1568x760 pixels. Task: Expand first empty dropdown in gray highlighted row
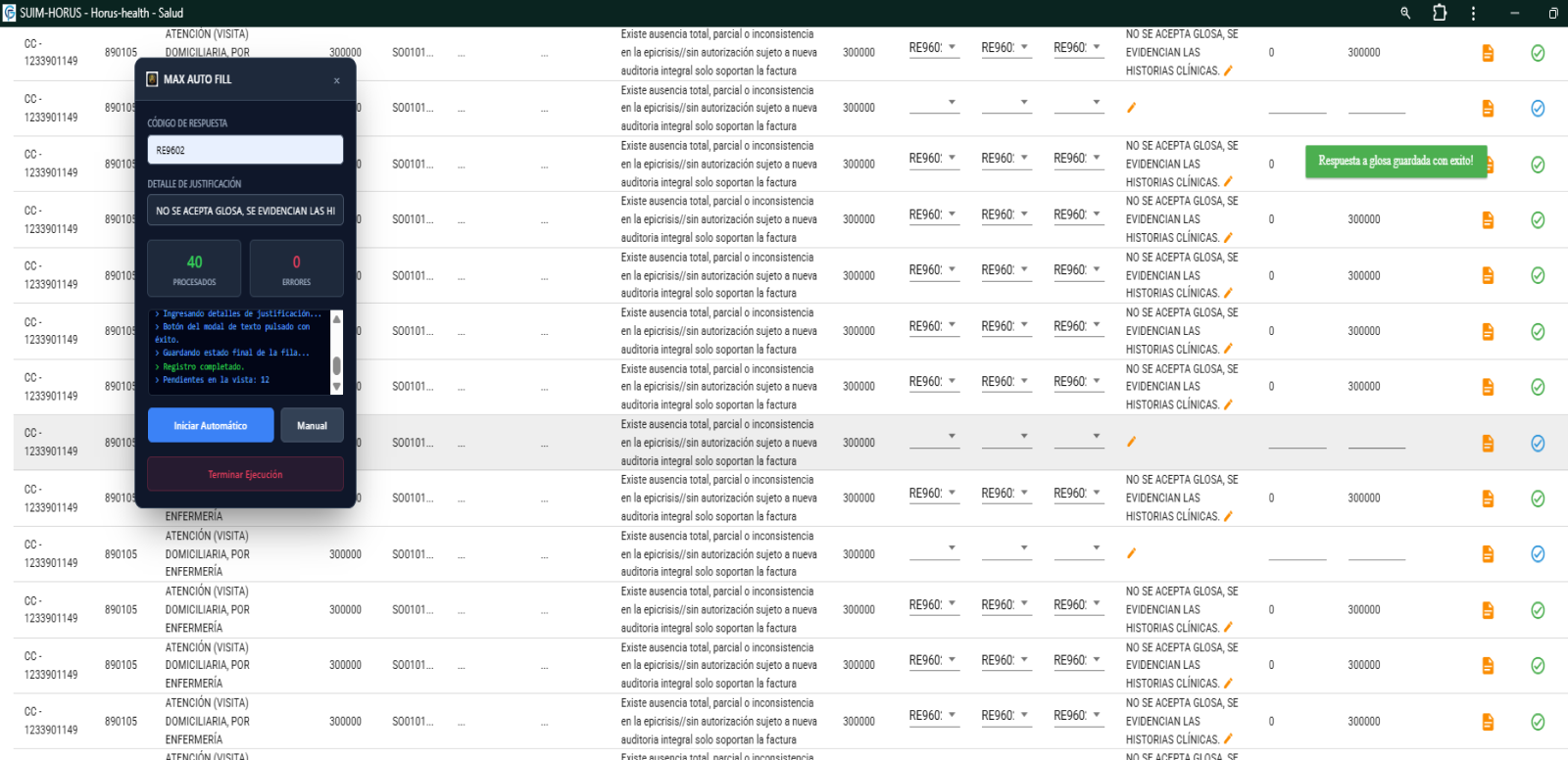[934, 437]
